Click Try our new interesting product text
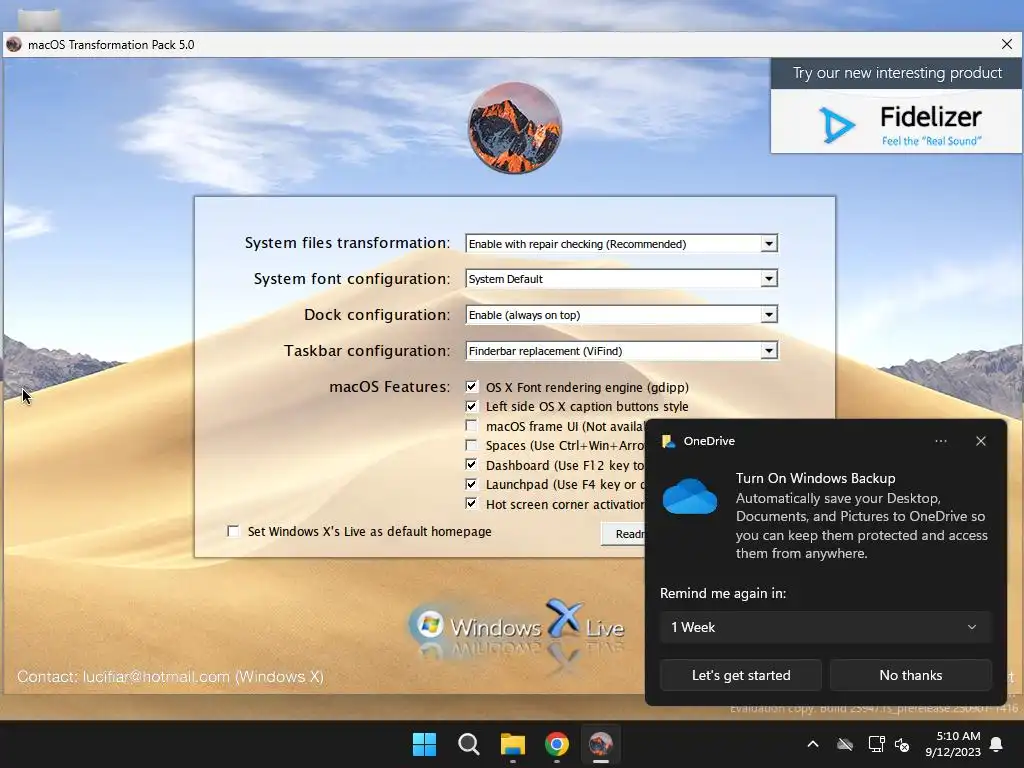The image size is (1024, 768). pos(897,73)
